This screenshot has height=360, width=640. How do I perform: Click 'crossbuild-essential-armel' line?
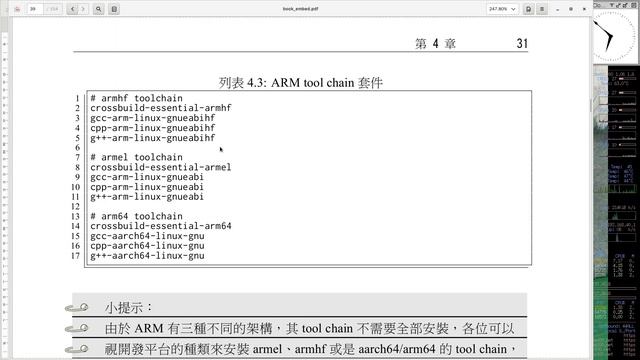pos(161,167)
